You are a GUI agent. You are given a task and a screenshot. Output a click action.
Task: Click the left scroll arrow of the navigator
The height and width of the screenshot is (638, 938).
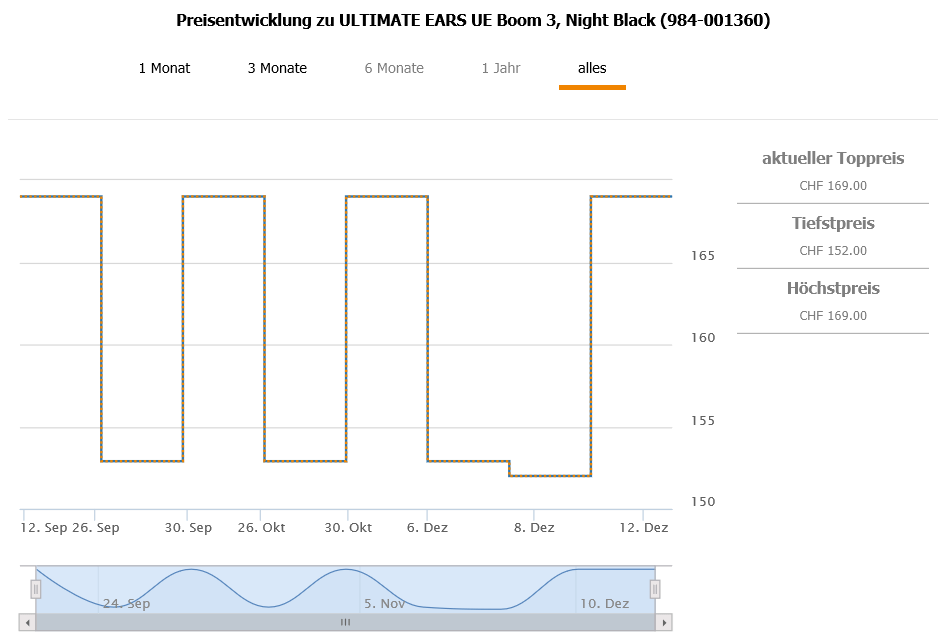(28, 622)
